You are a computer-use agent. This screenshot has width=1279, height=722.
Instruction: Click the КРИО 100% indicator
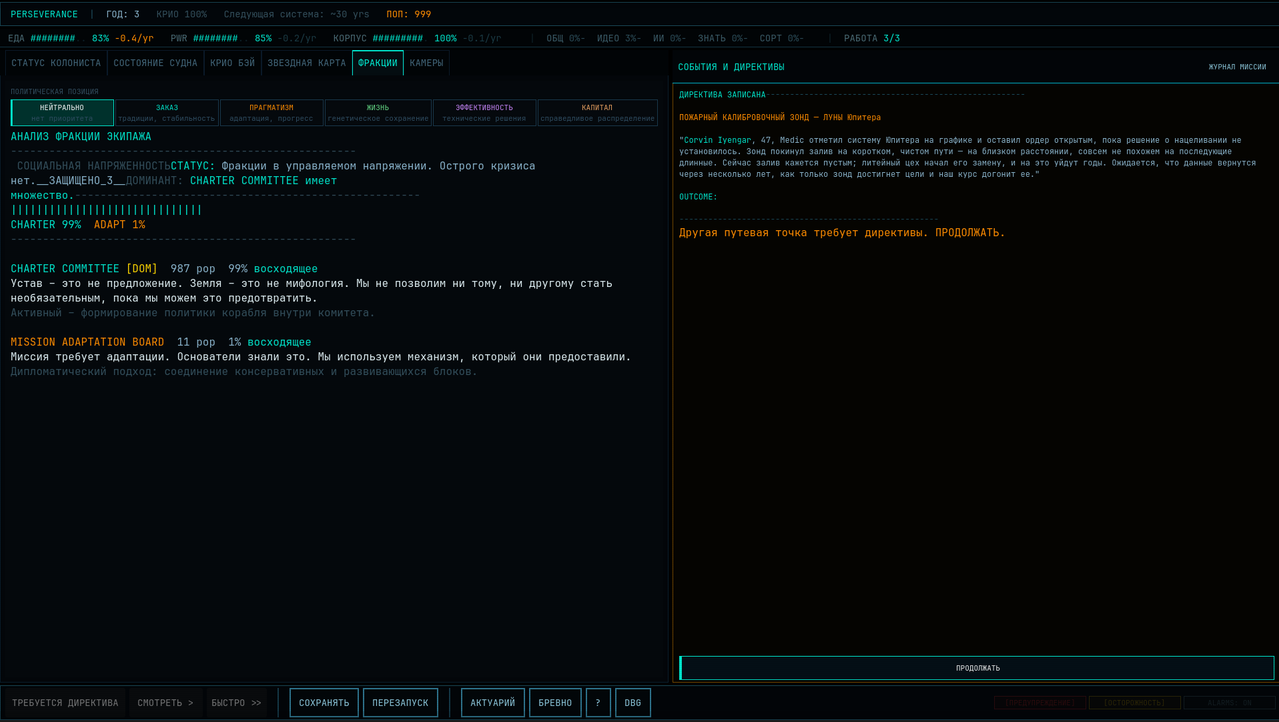coord(182,14)
